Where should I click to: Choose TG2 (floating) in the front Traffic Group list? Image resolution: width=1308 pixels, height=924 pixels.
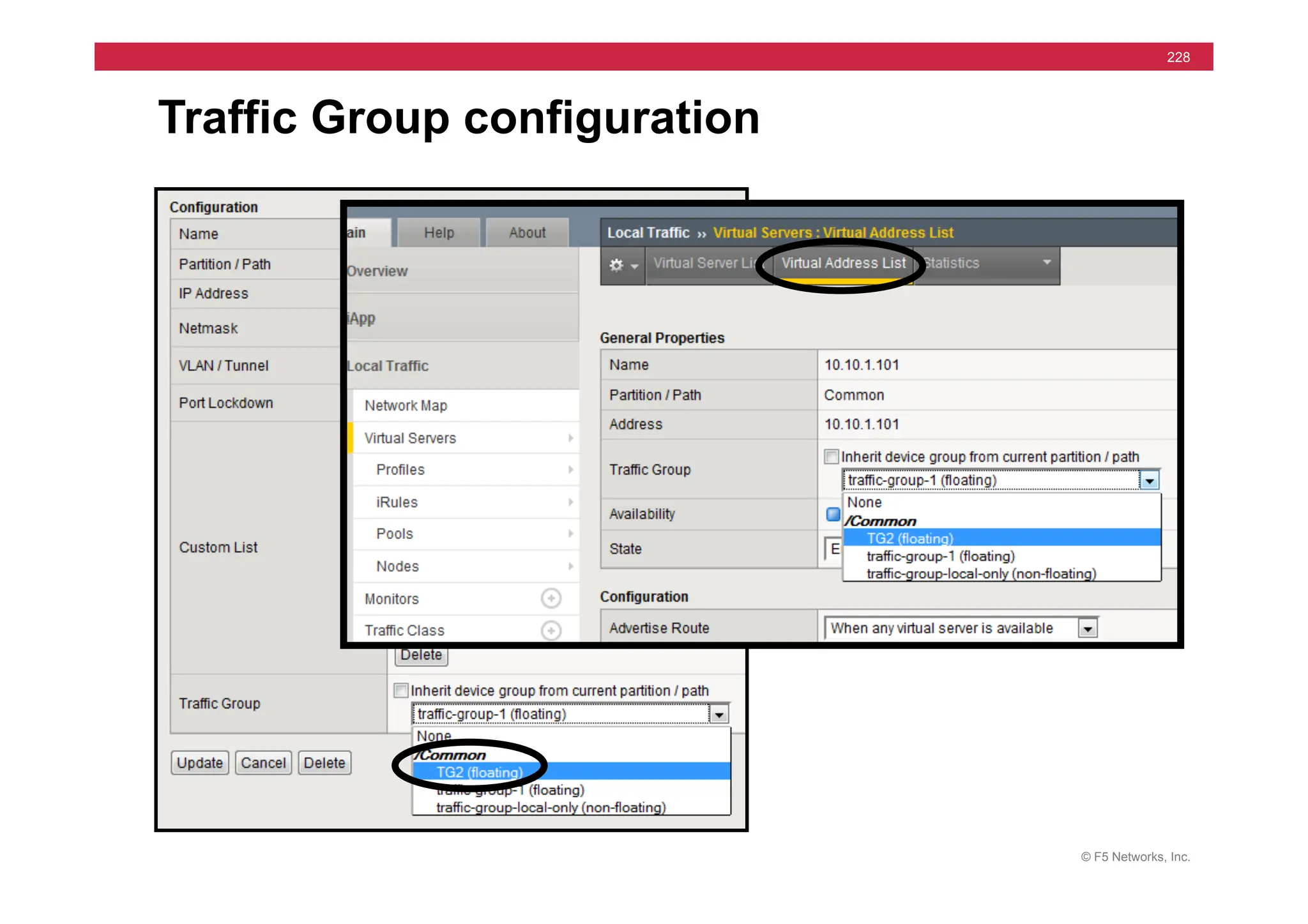coord(1002,538)
